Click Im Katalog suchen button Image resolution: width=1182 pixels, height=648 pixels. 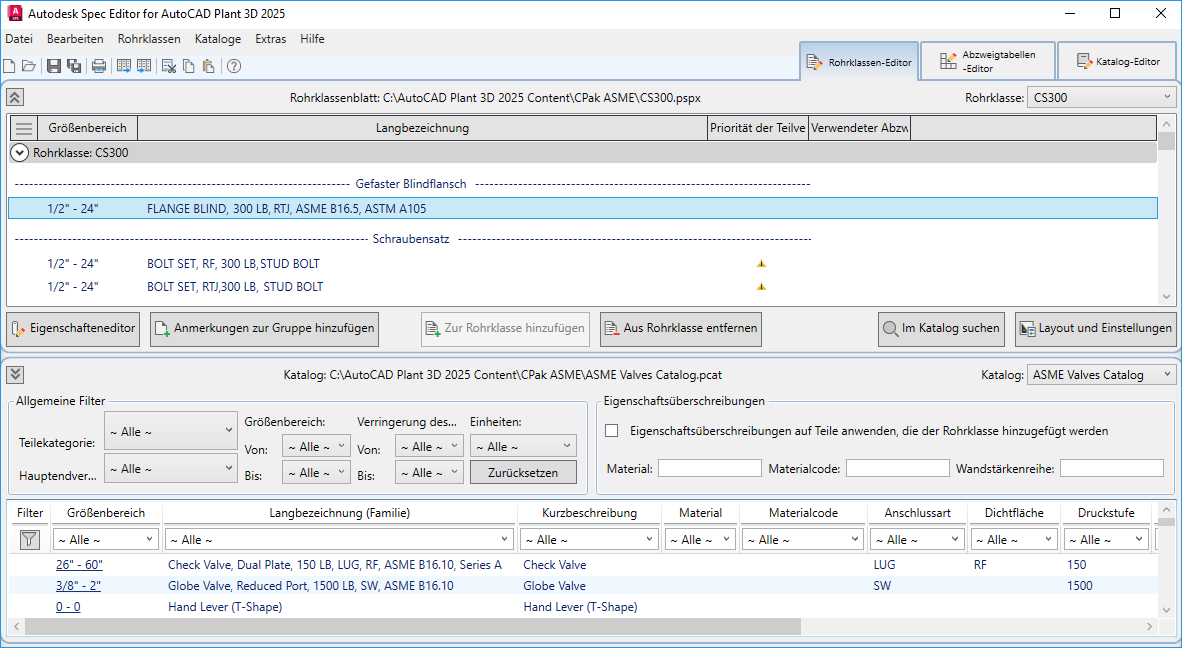click(x=942, y=329)
